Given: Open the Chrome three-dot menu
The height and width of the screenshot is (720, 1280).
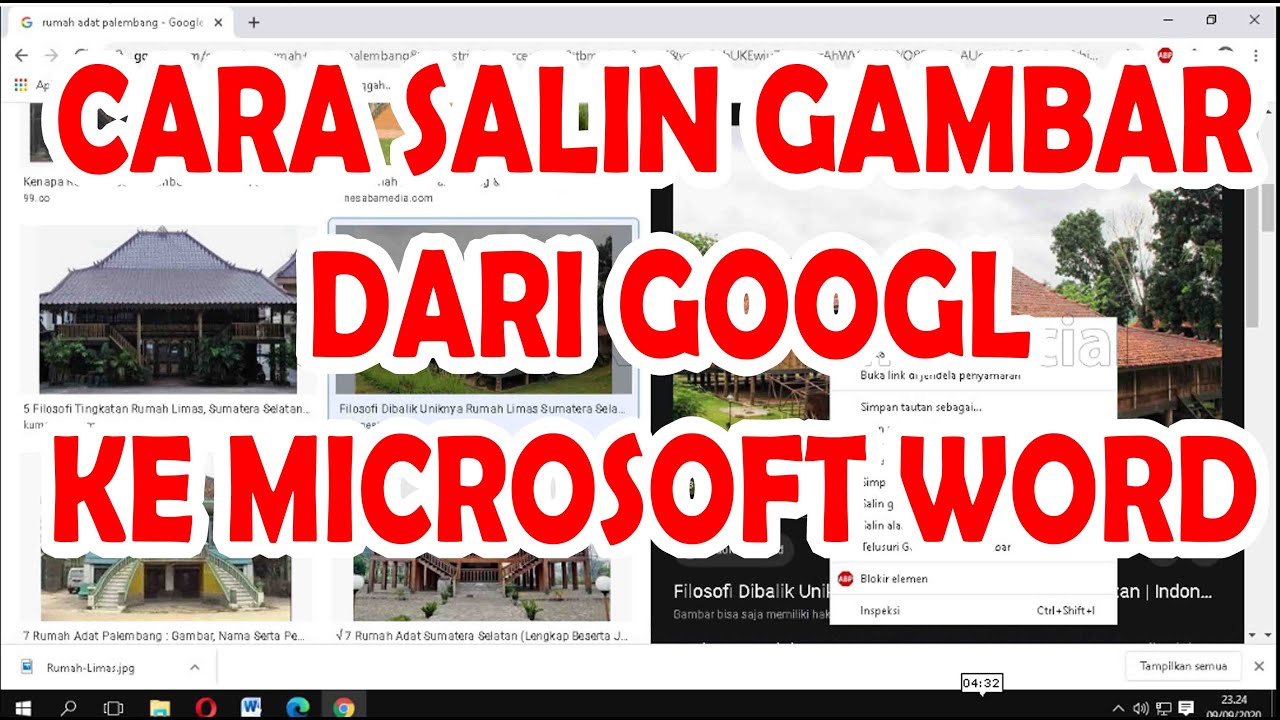Looking at the screenshot, I should (x=1256, y=55).
